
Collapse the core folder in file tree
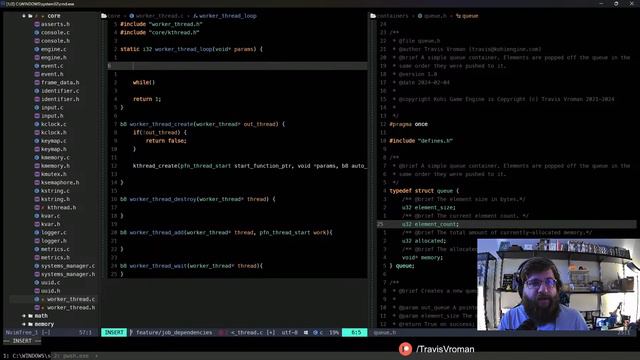(x=24, y=16)
